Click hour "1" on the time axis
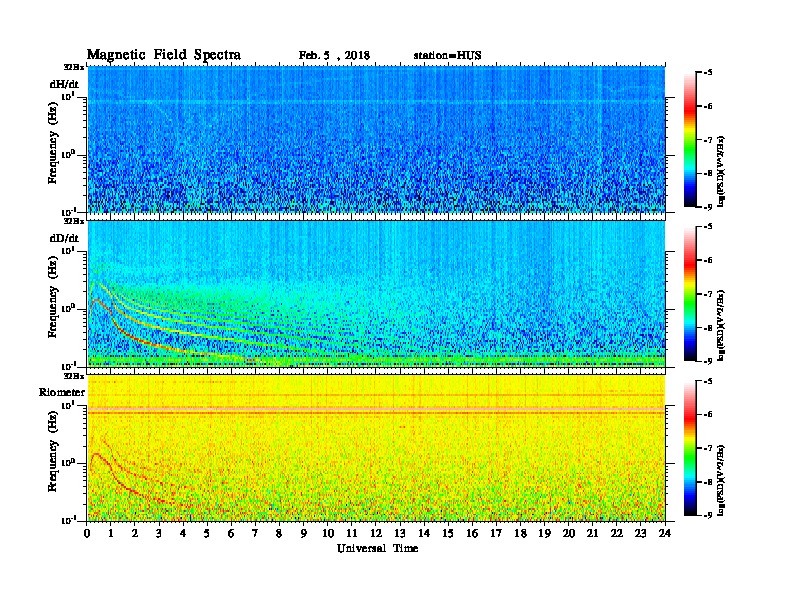The image size is (792, 612). (111, 534)
